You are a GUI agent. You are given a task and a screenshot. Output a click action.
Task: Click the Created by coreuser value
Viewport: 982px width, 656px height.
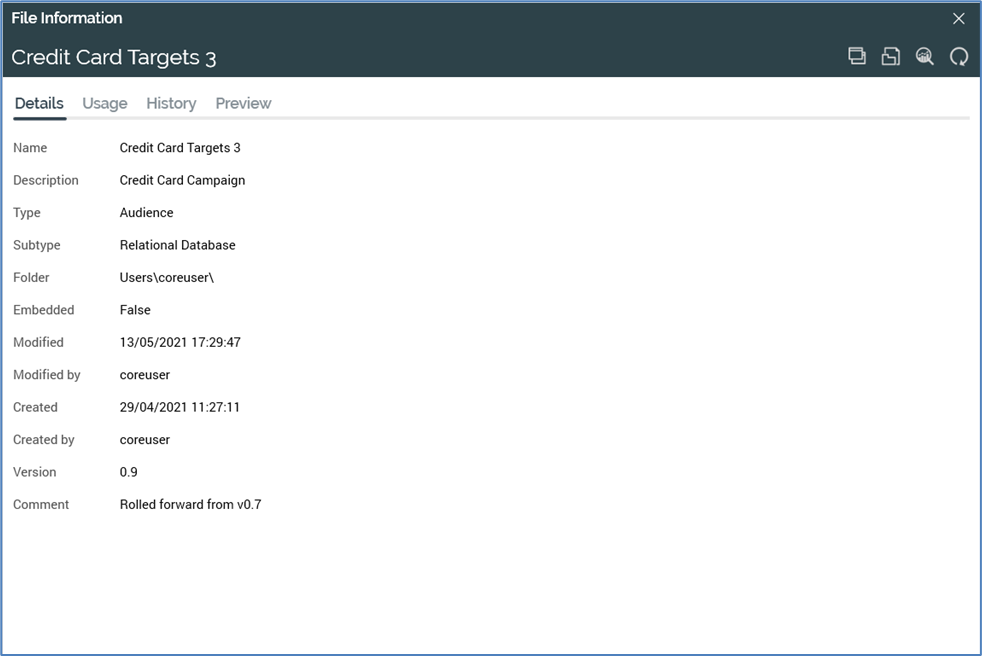click(x=145, y=440)
